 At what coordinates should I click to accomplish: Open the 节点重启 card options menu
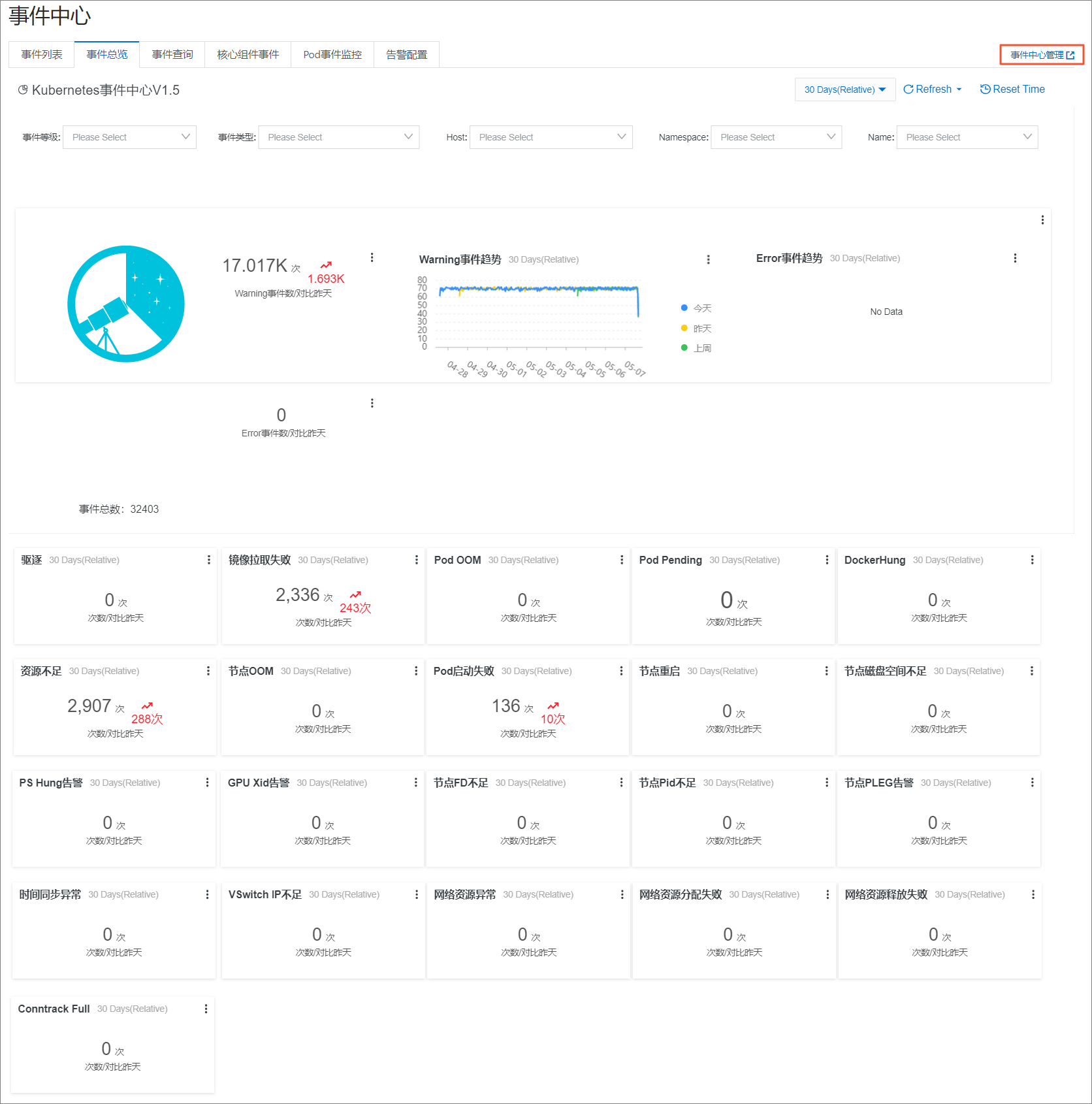point(826,671)
